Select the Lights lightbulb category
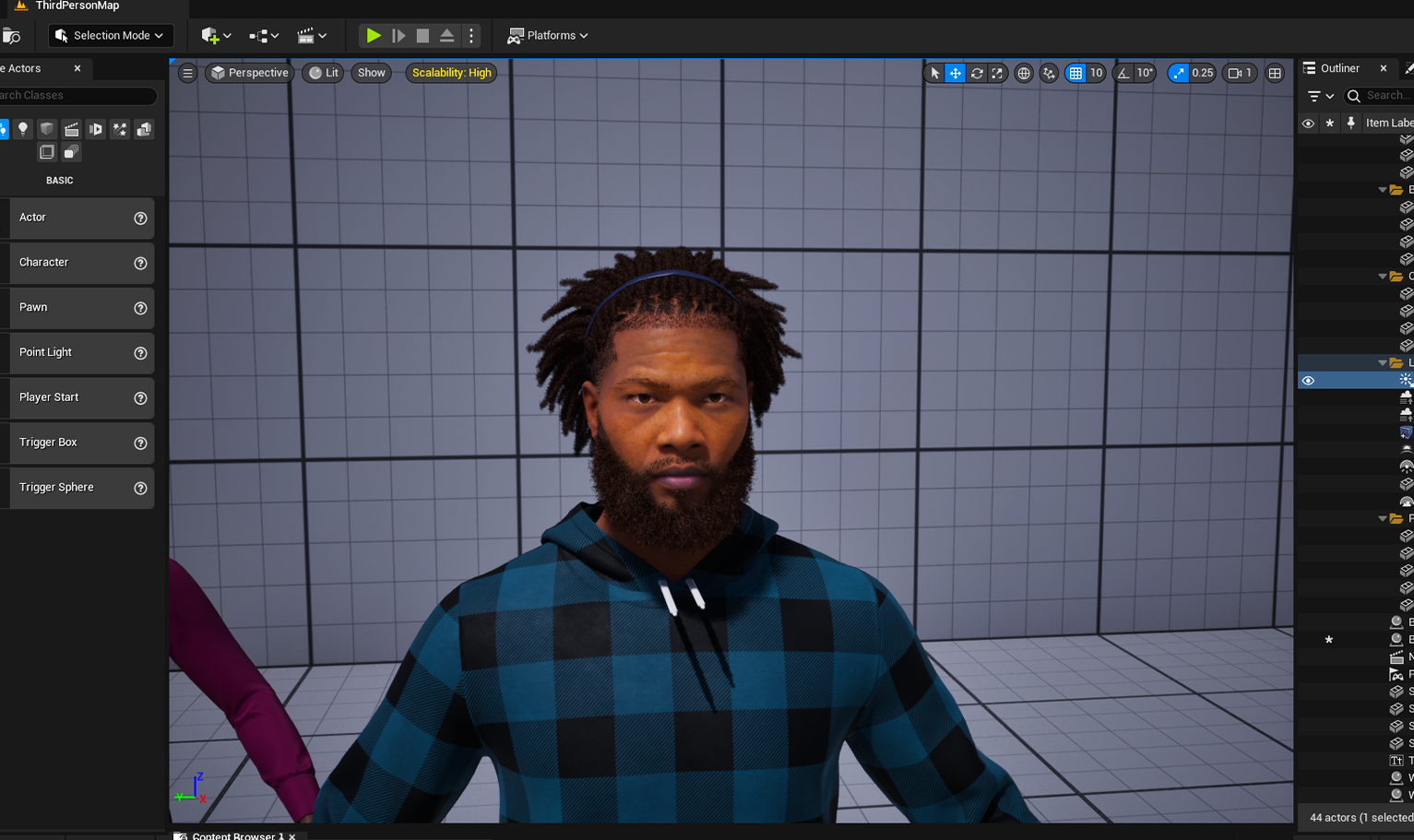The width and height of the screenshot is (1414, 840). click(x=23, y=129)
